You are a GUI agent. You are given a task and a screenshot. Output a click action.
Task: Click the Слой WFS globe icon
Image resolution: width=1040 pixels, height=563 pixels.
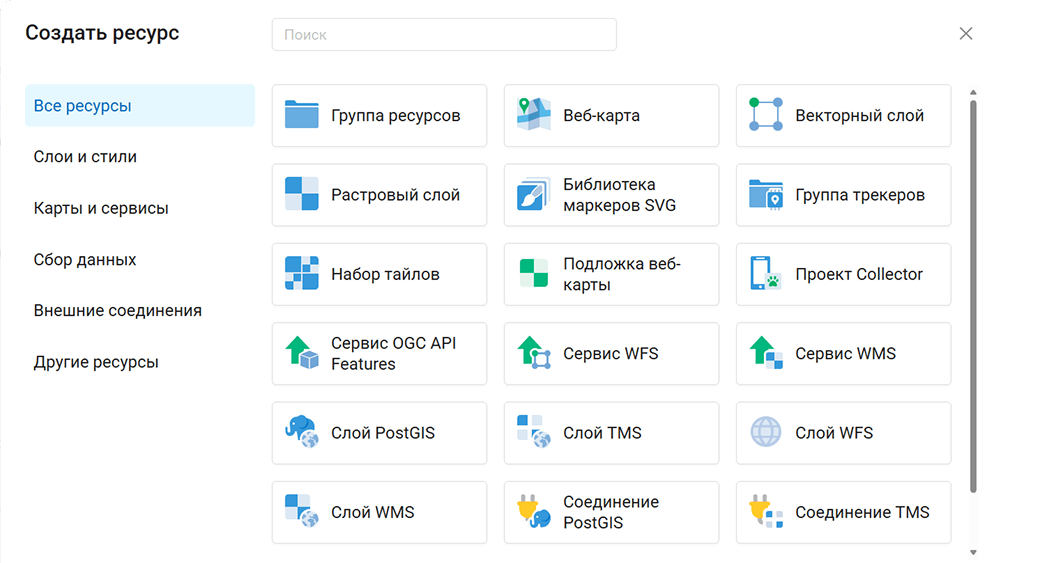tap(765, 433)
